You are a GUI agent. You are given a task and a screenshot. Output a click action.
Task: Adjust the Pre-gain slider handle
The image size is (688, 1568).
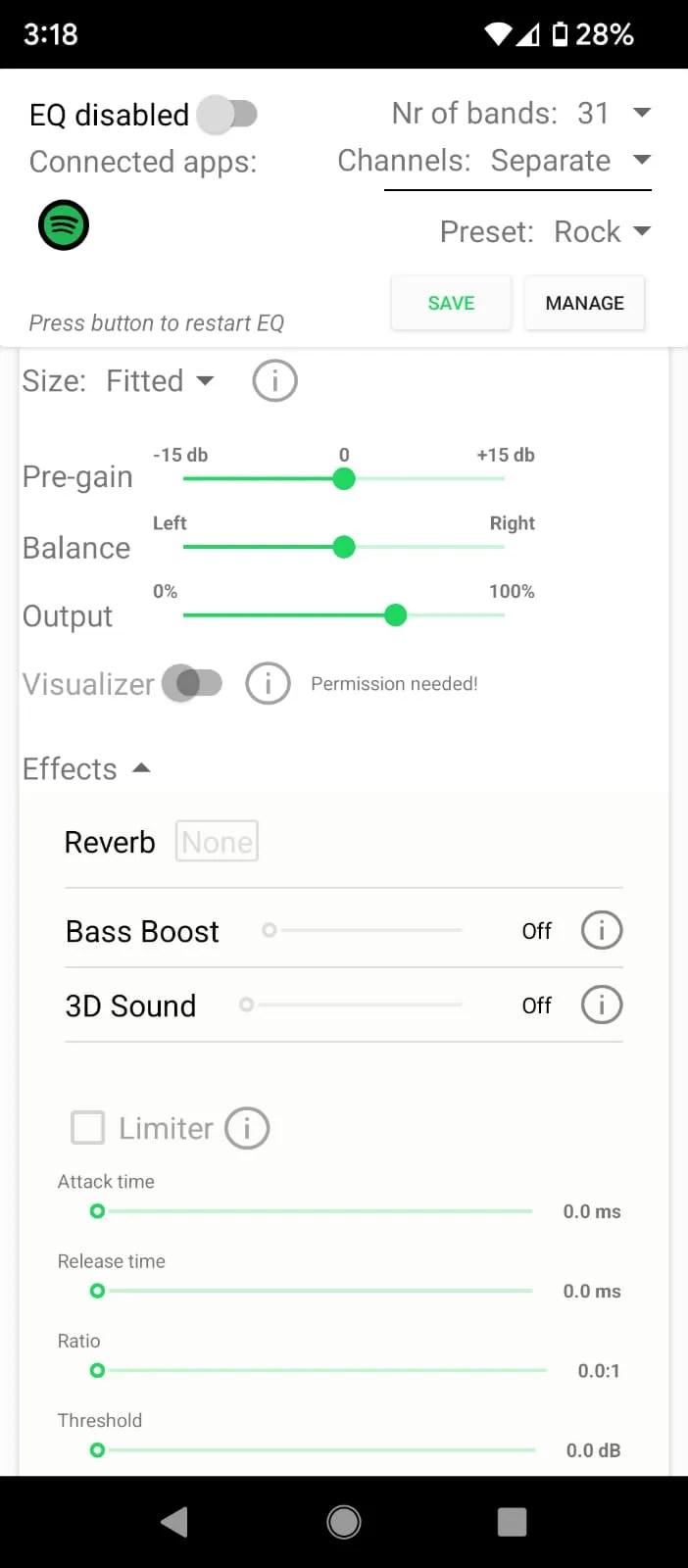coord(344,478)
